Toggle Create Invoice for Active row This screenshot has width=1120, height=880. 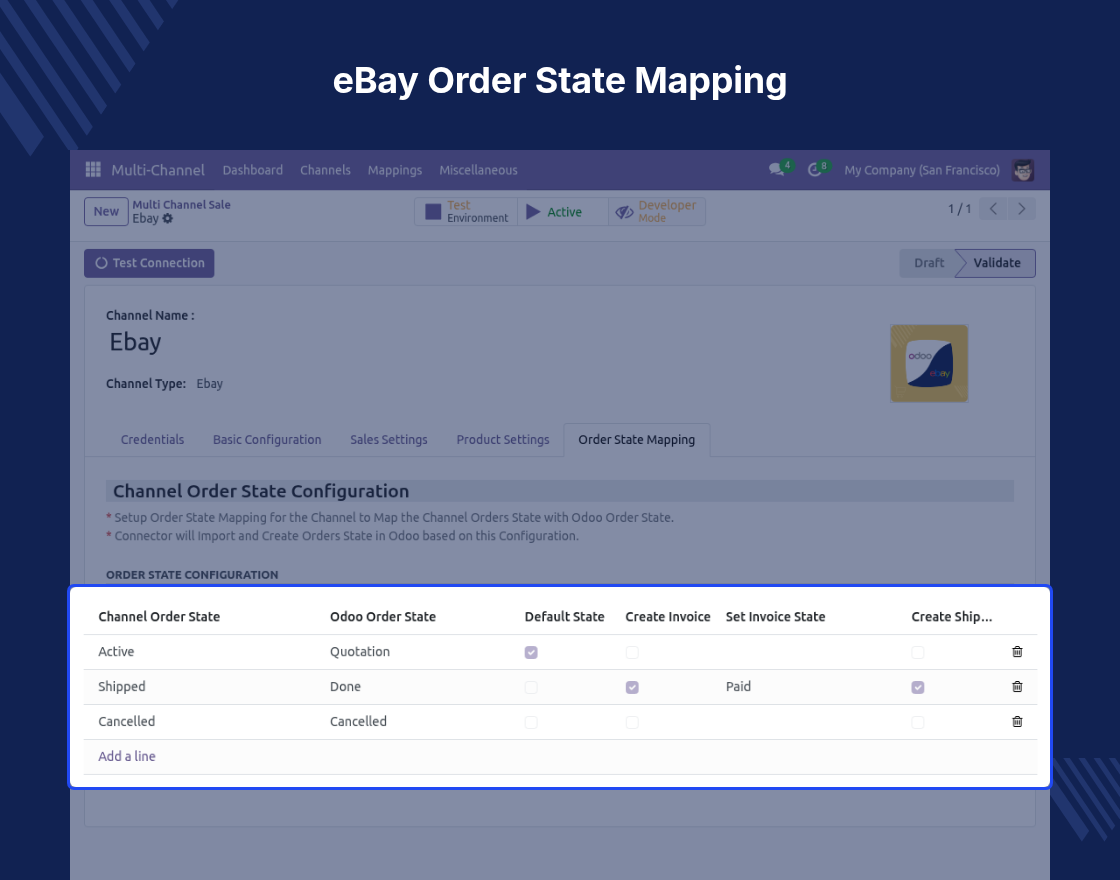(632, 652)
